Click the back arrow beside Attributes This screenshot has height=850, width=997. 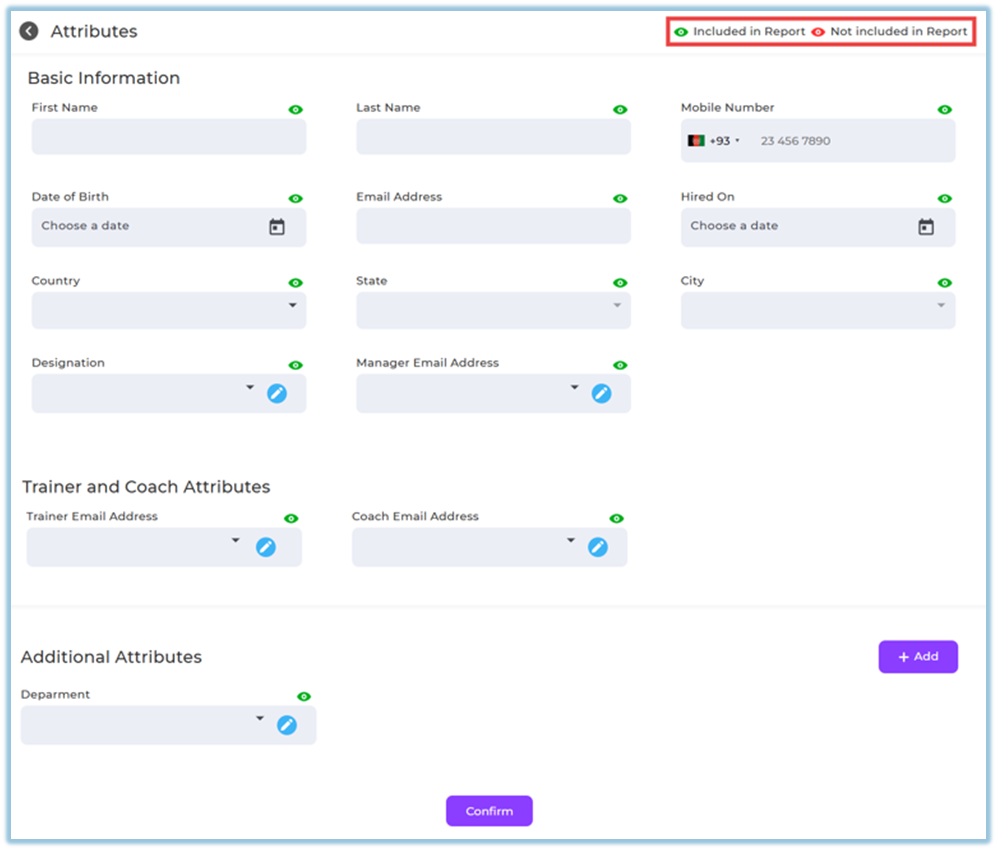click(x=29, y=31)
